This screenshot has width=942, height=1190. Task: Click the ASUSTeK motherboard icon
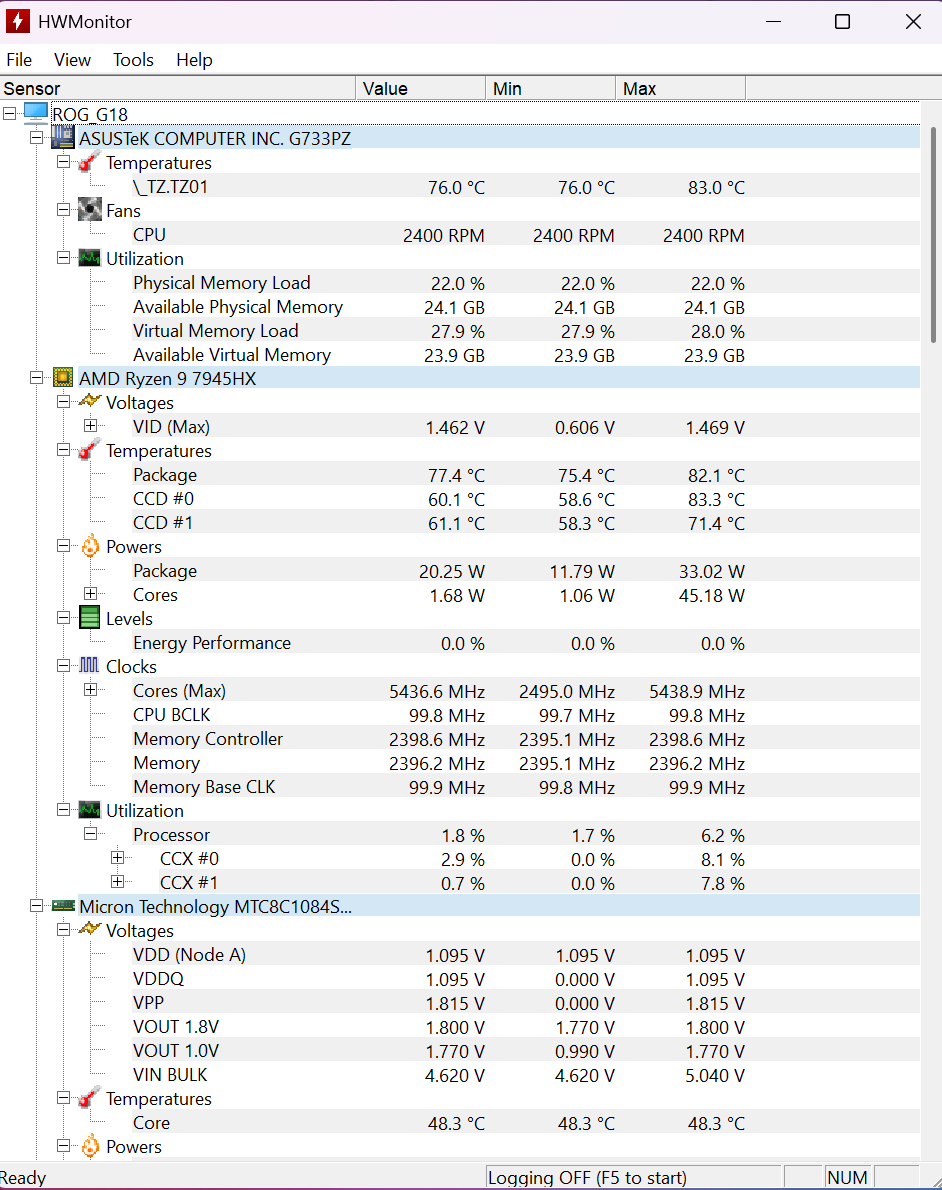tap(64, 138)
